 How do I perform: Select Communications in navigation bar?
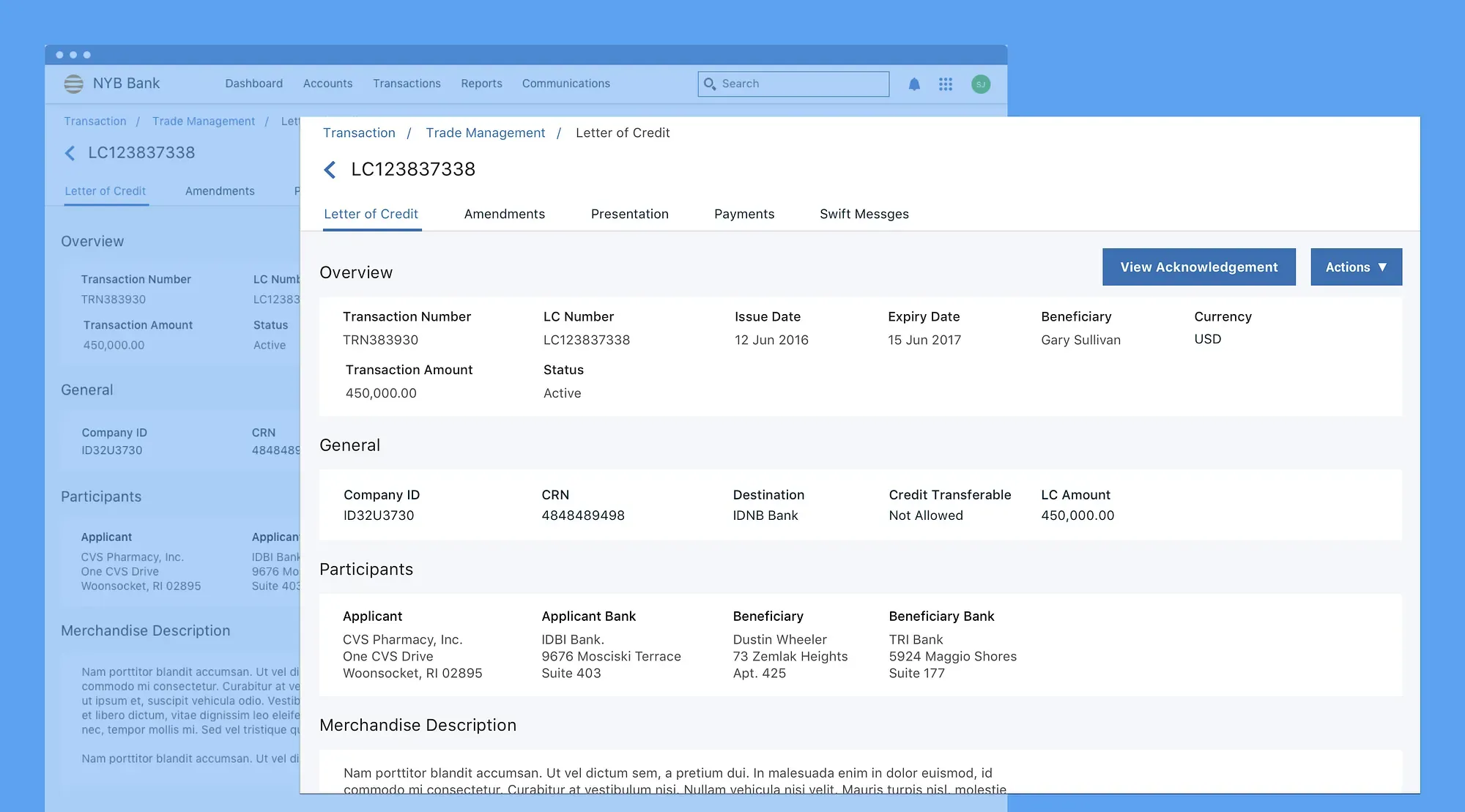(565, 83)
